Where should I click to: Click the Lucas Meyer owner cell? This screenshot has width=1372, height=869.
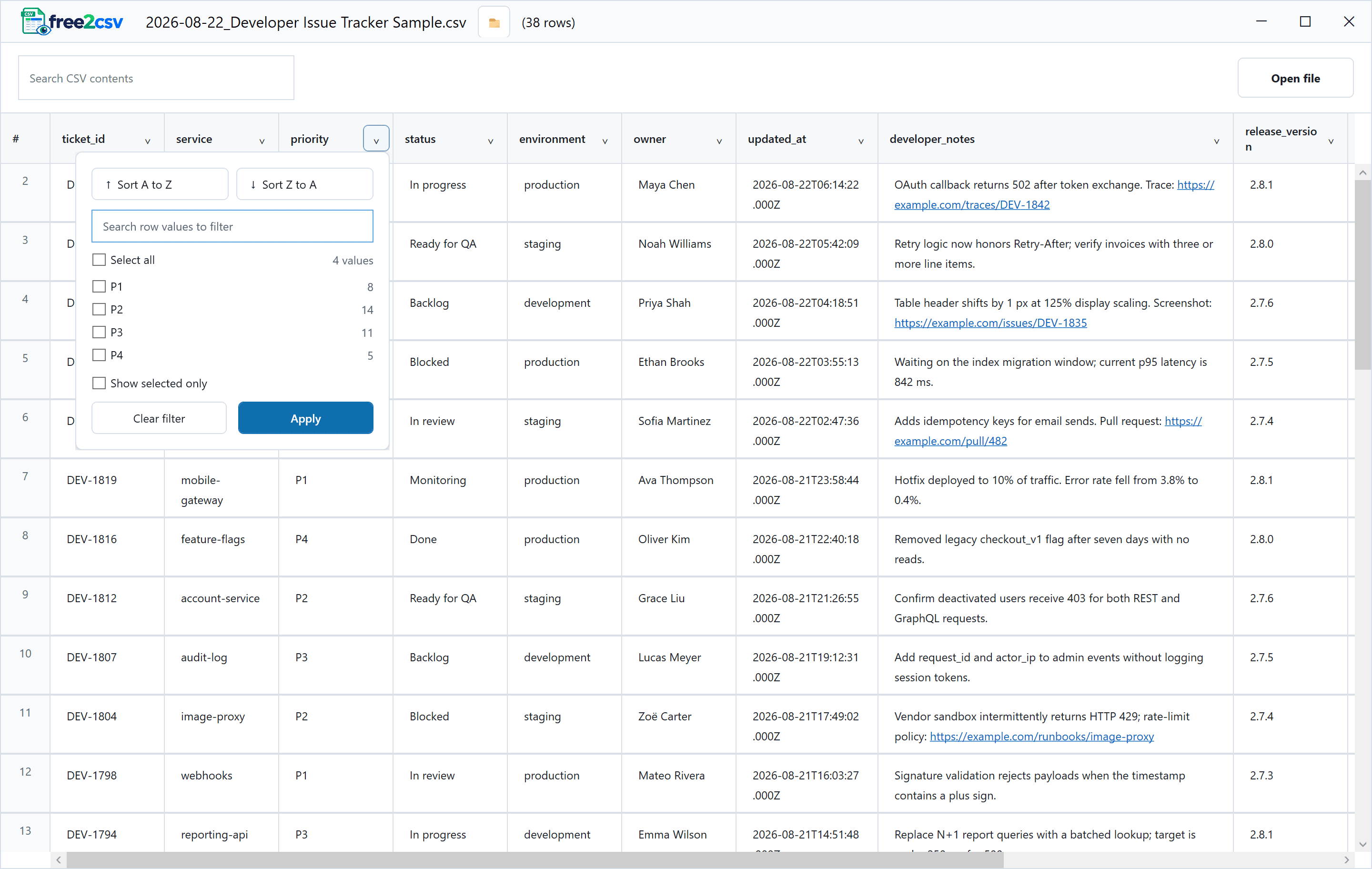pyautogui.click(x=678, y=666)
